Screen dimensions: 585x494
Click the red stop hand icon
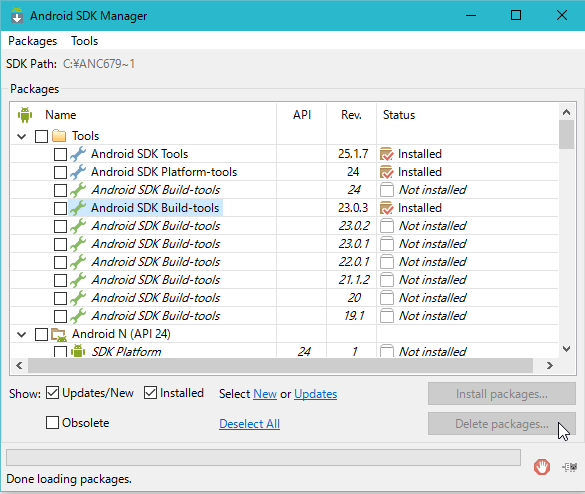pyautogui.click(x=542, y=467)
